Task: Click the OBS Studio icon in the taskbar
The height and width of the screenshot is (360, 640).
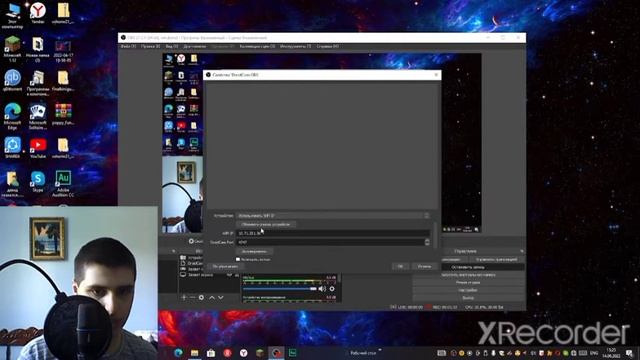Action: click(276, 353)
